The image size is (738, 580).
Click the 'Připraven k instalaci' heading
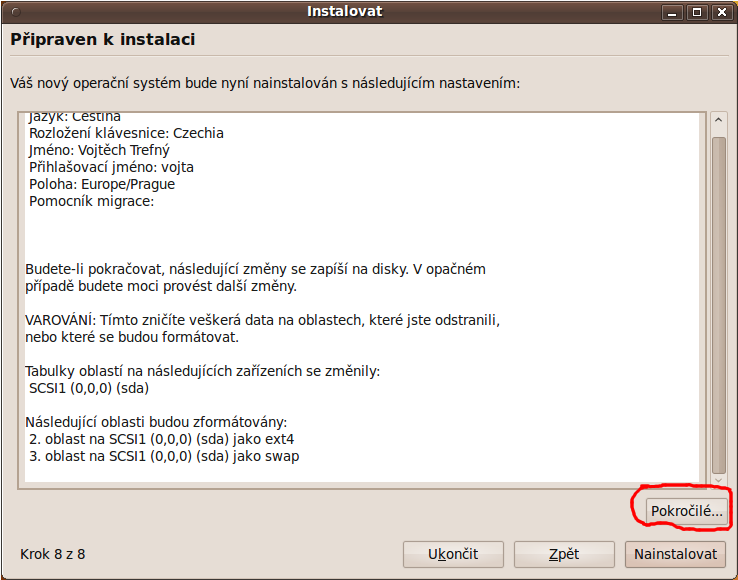coord(103,39)
